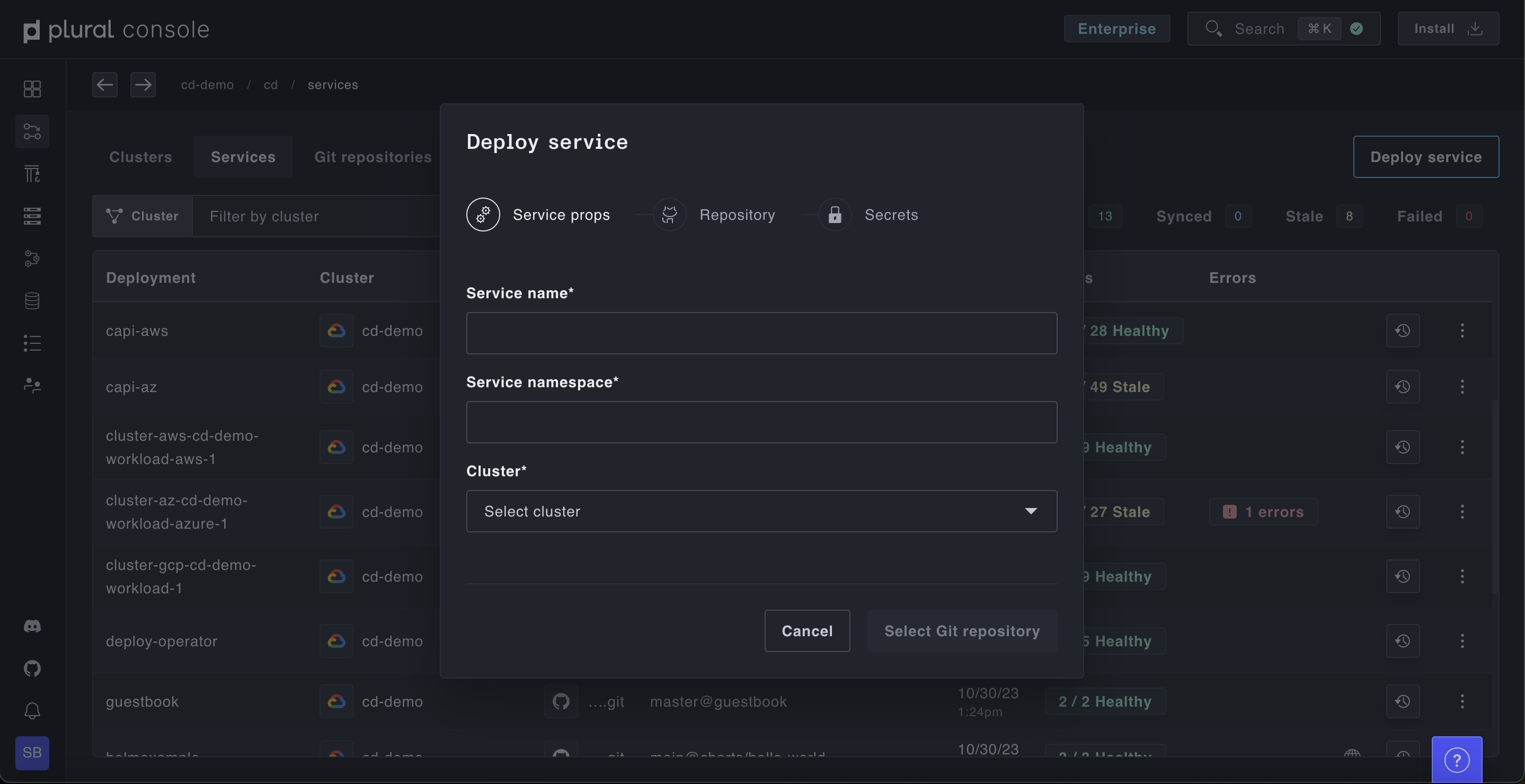
Task: Click Cancel in Deploy service dialog
Action: click(807, 631)
